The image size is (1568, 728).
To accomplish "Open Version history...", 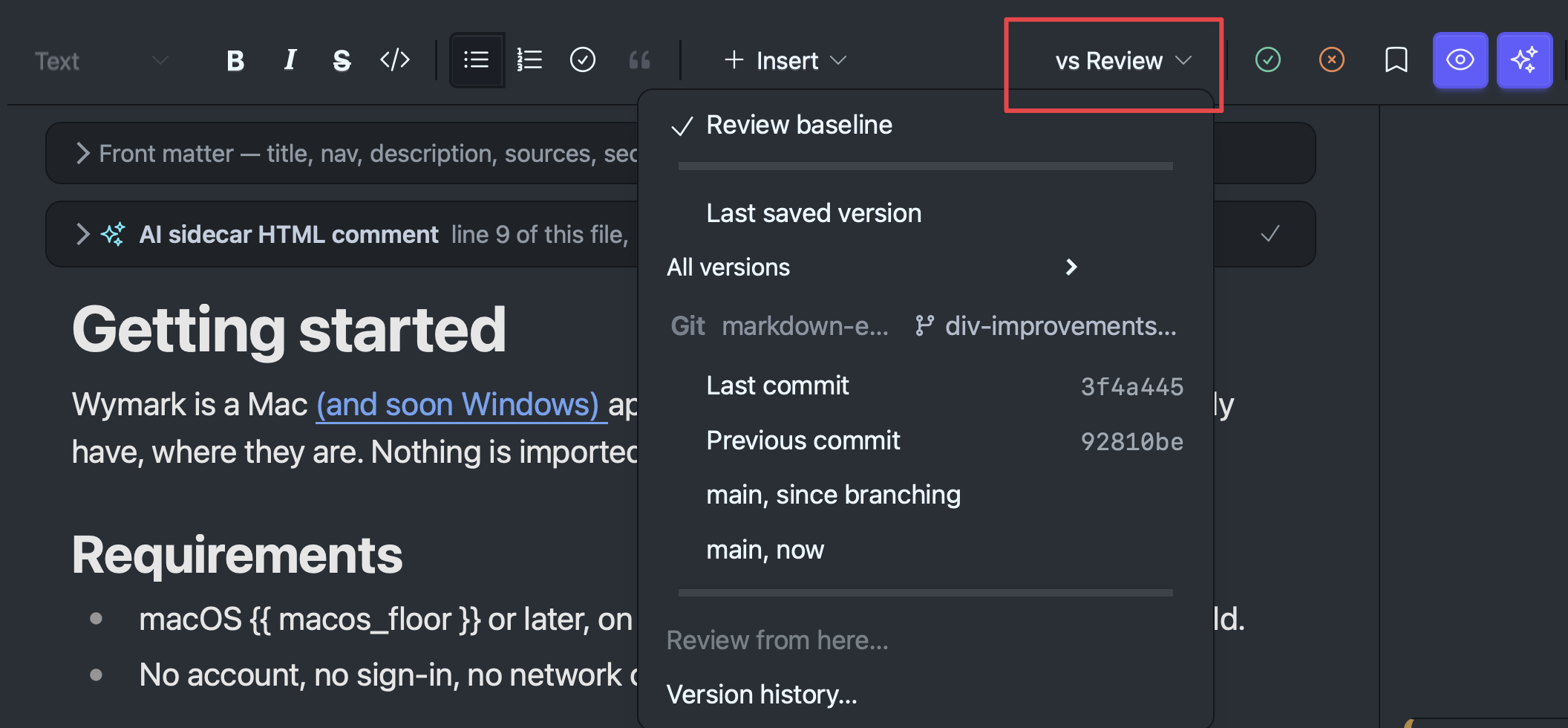I will [x=925, y=695].
